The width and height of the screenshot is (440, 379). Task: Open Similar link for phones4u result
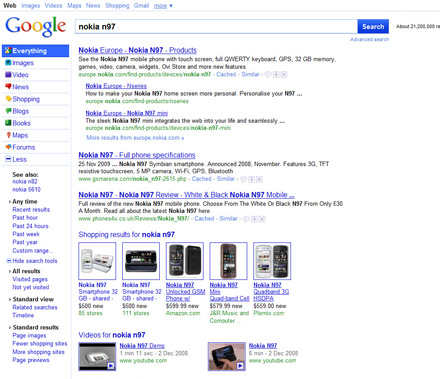228,219
